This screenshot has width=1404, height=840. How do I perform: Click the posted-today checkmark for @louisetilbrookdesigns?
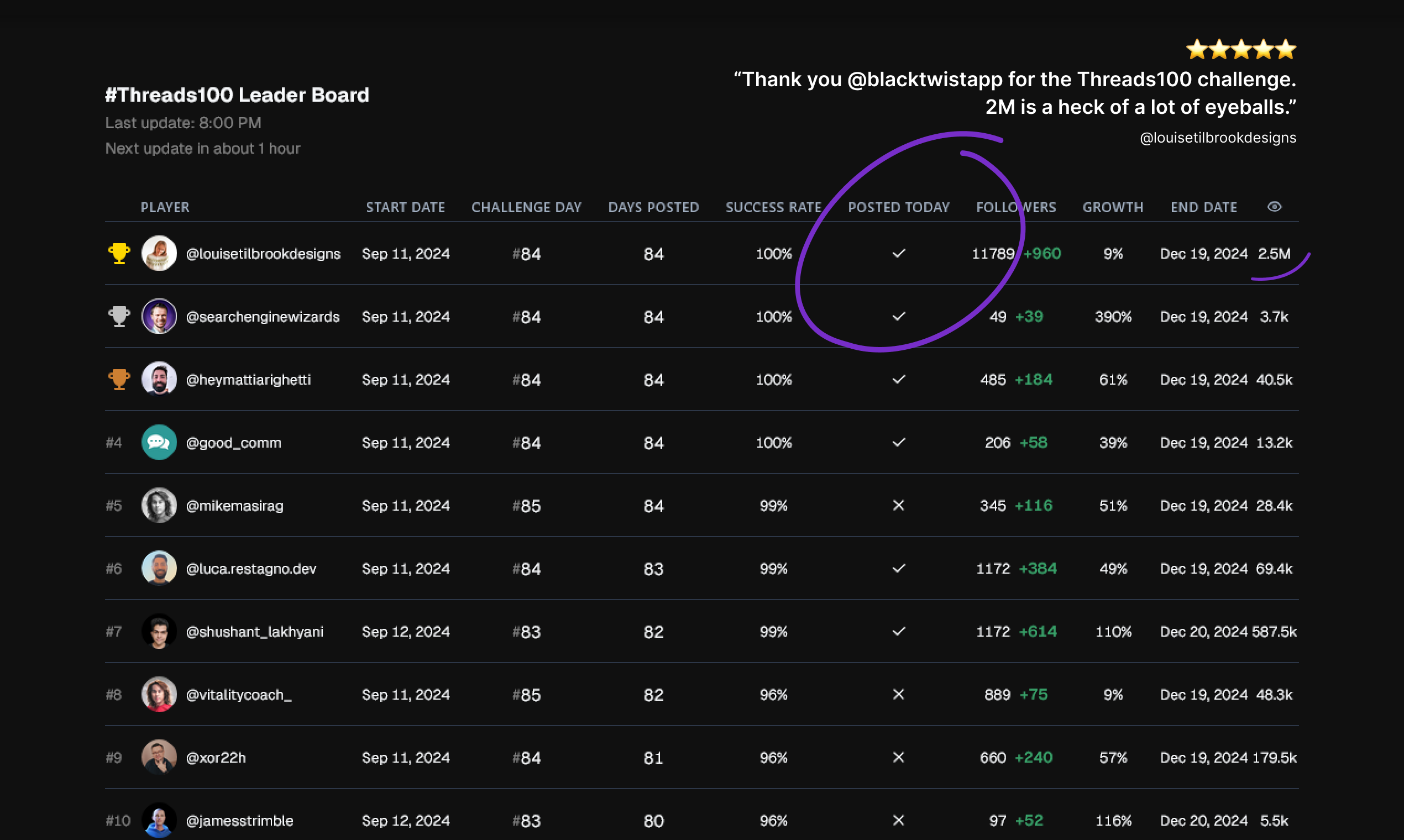pos(899,254)
